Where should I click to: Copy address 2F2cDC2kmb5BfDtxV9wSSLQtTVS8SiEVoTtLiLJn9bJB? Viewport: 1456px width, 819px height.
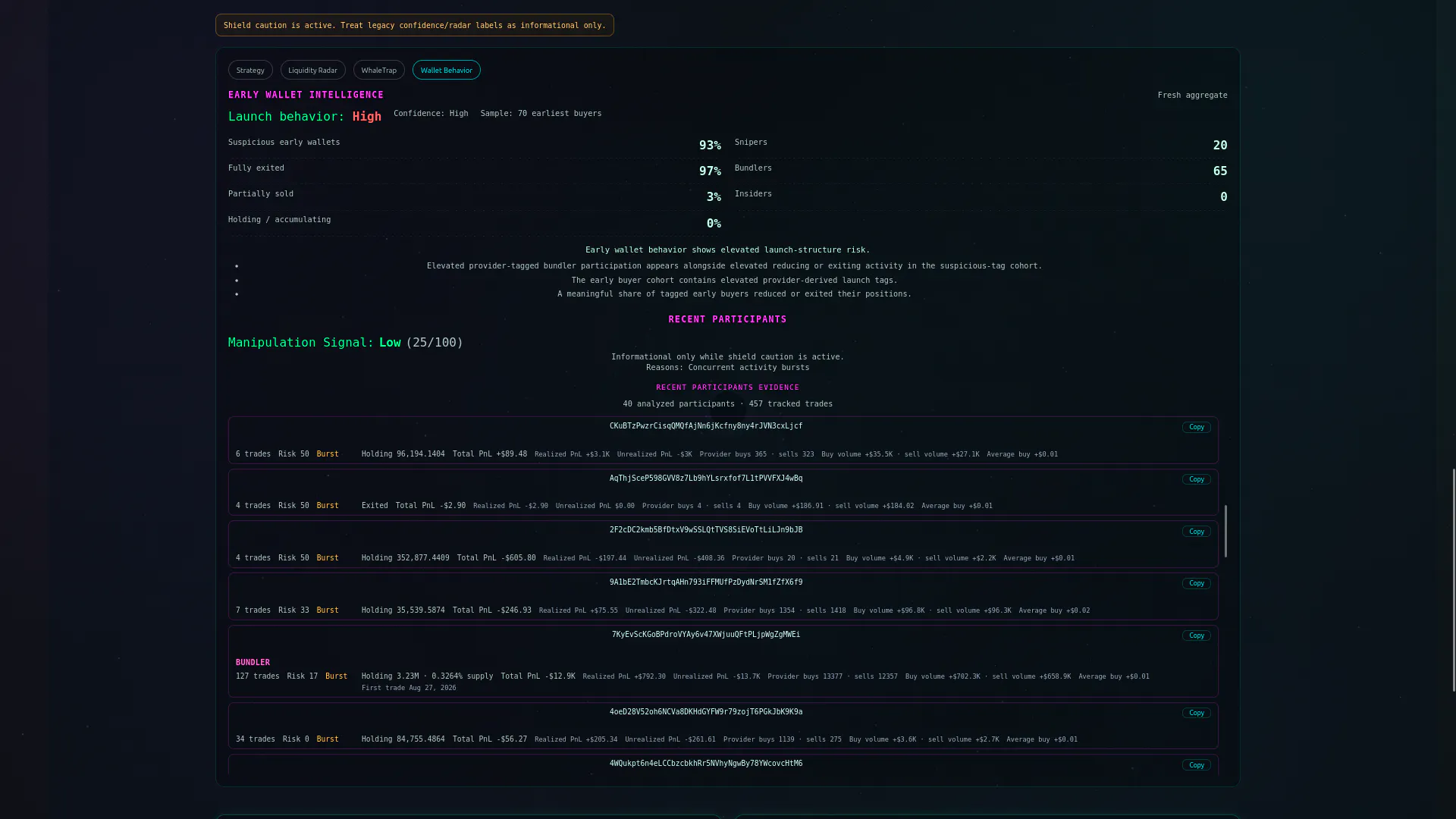coord(1196,532)
